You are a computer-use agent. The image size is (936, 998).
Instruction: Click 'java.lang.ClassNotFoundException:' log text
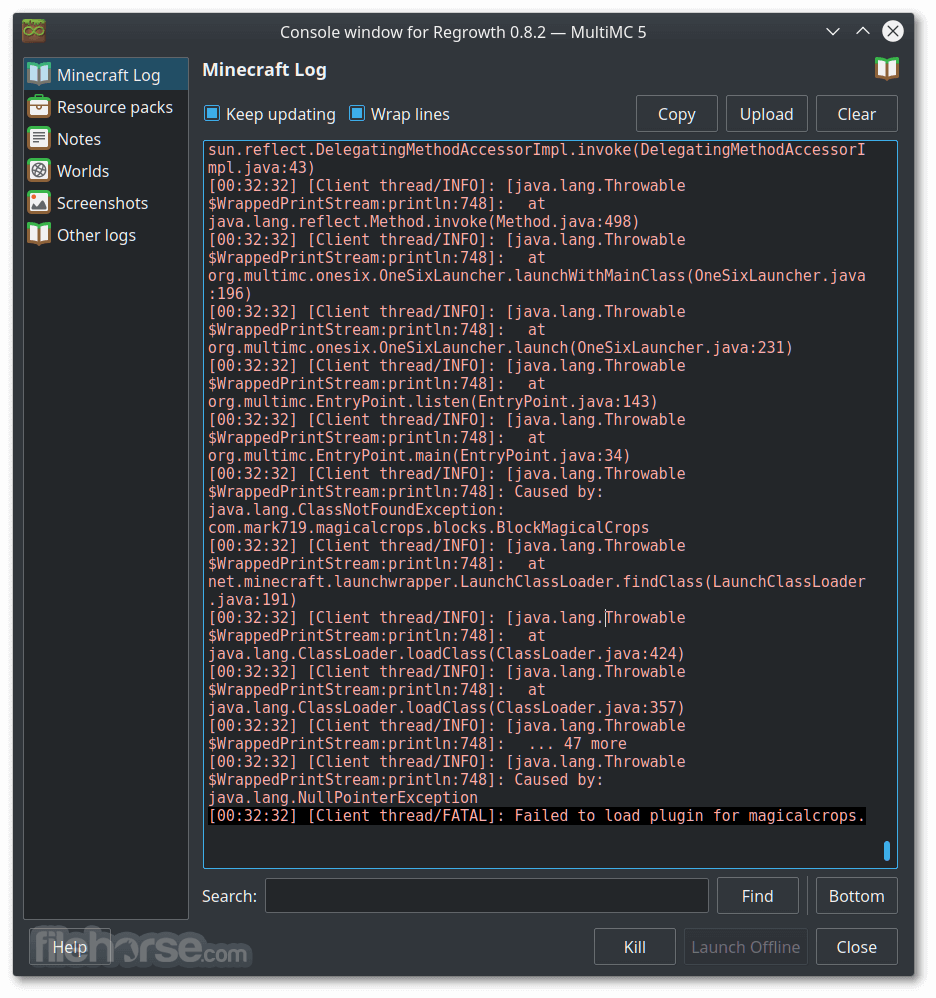pos(356,510)
